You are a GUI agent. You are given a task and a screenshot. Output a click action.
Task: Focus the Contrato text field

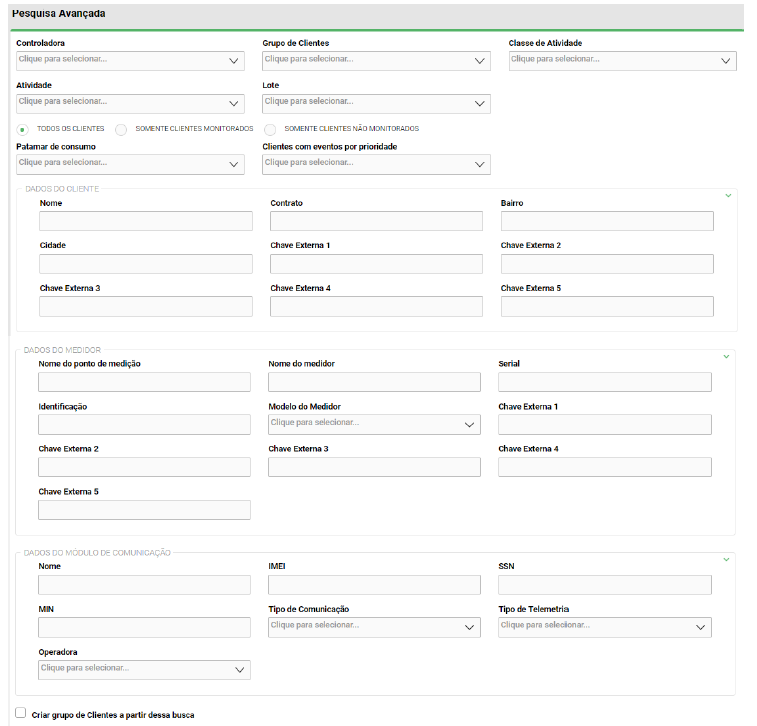(x=376, y=221)
